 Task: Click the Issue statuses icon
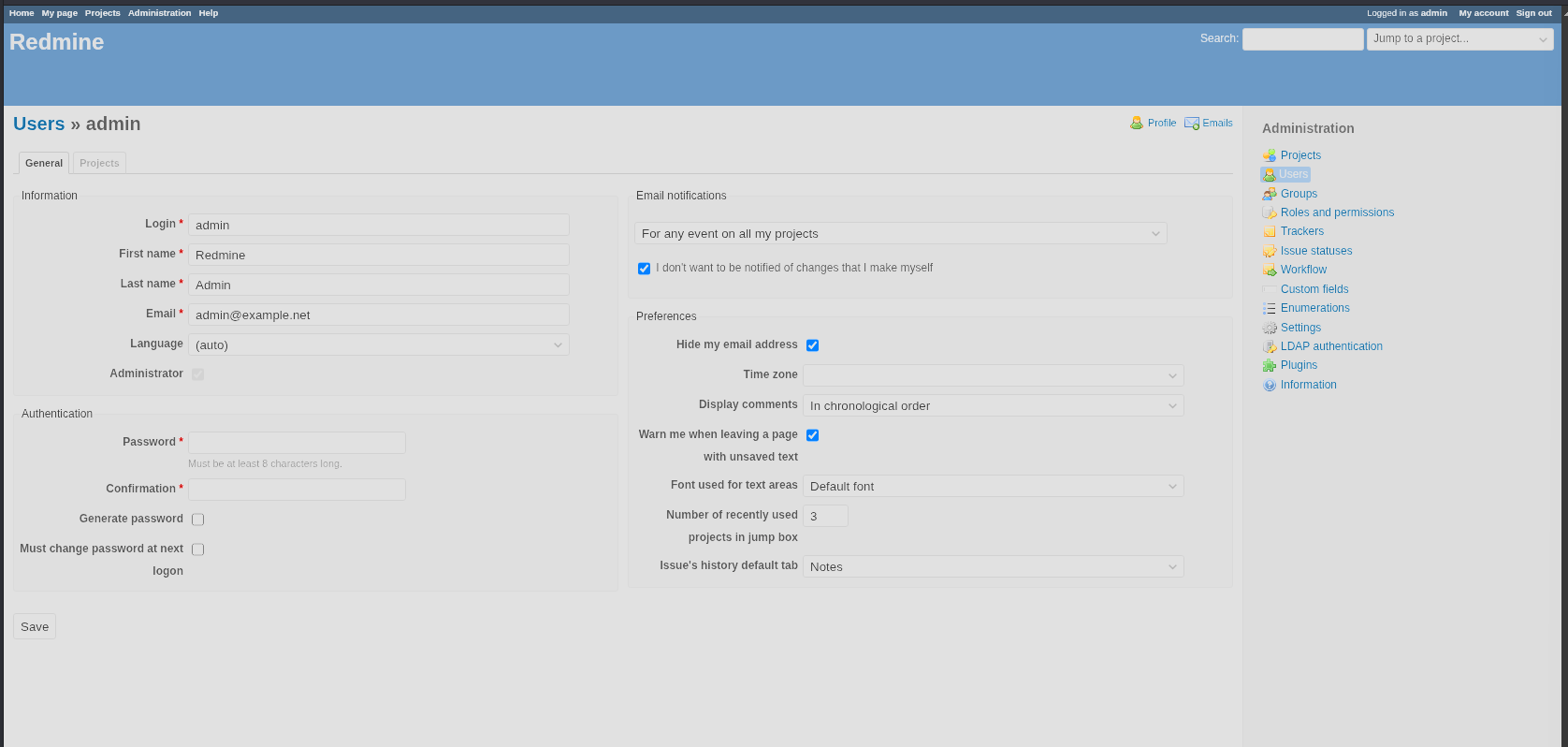tap(1269, 251)
